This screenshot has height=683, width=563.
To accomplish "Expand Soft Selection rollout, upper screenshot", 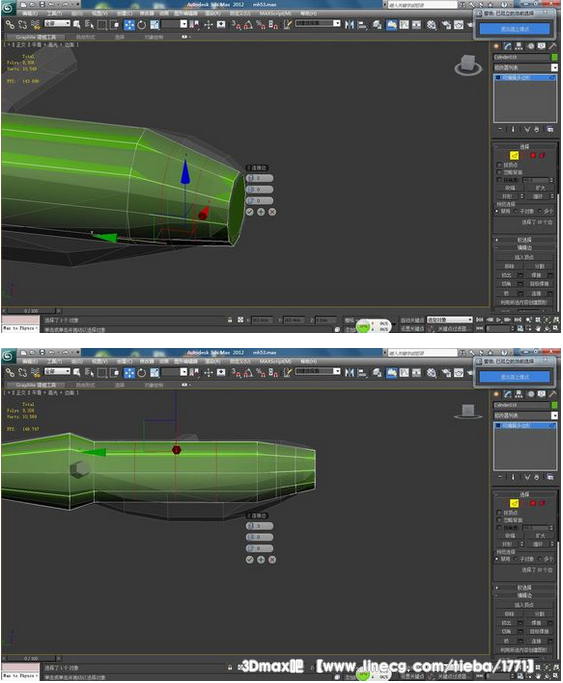I will click(525, 240).
